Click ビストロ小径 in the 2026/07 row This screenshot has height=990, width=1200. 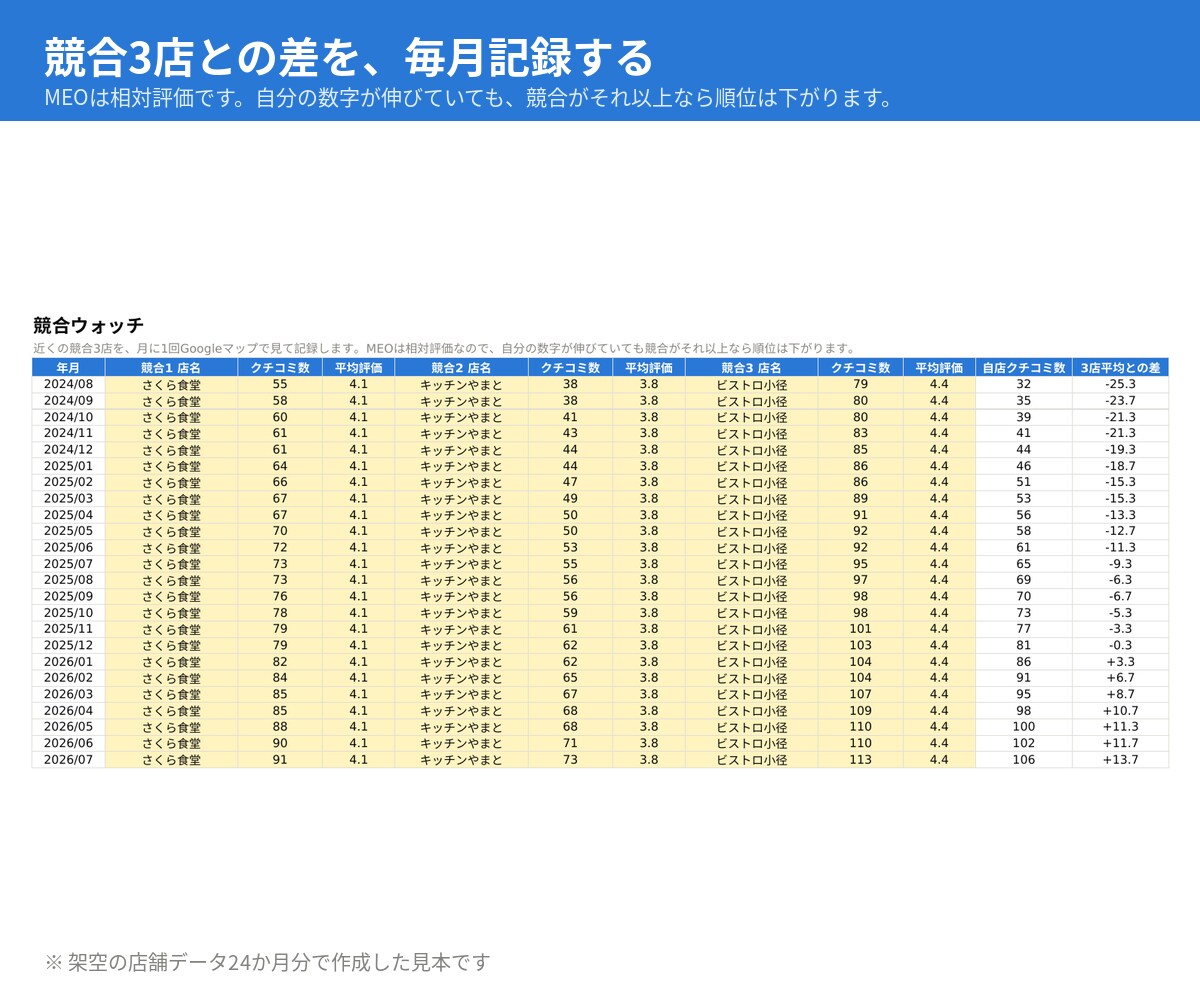point(751,760)
